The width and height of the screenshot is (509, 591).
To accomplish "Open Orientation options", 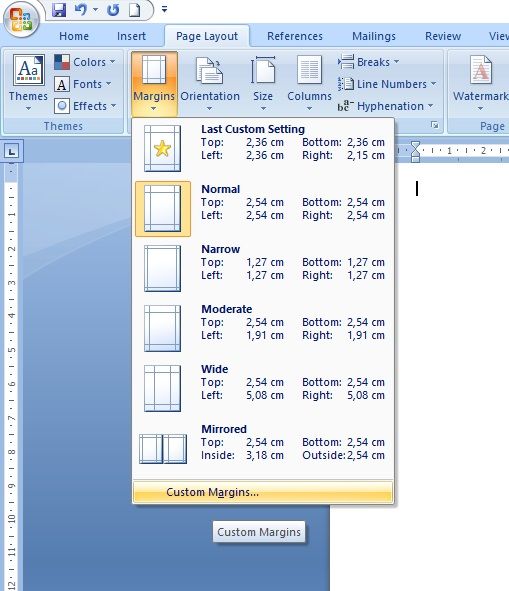I will (210, 83).
